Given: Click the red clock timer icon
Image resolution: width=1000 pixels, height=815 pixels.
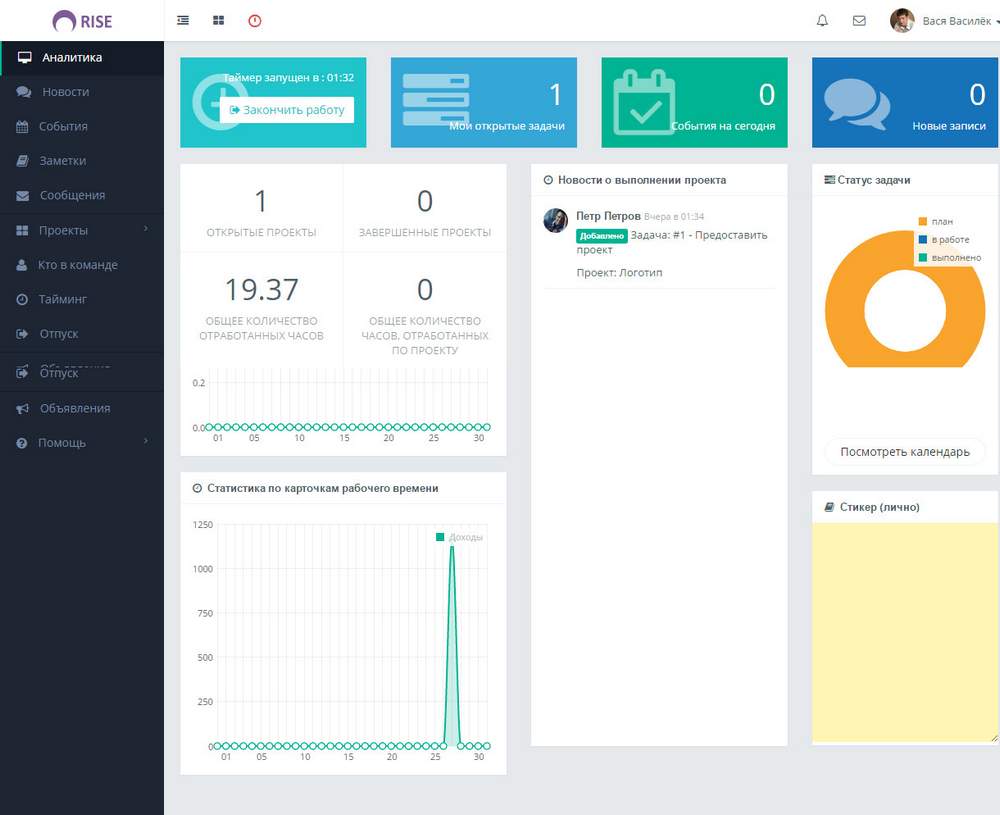Looking at the screenshot, I should [255, 20].
